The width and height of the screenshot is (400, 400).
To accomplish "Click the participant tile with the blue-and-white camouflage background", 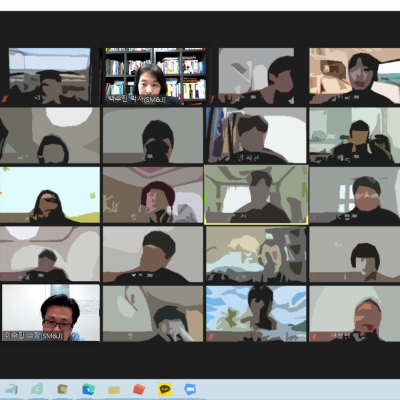I will (x=256, y=313).
